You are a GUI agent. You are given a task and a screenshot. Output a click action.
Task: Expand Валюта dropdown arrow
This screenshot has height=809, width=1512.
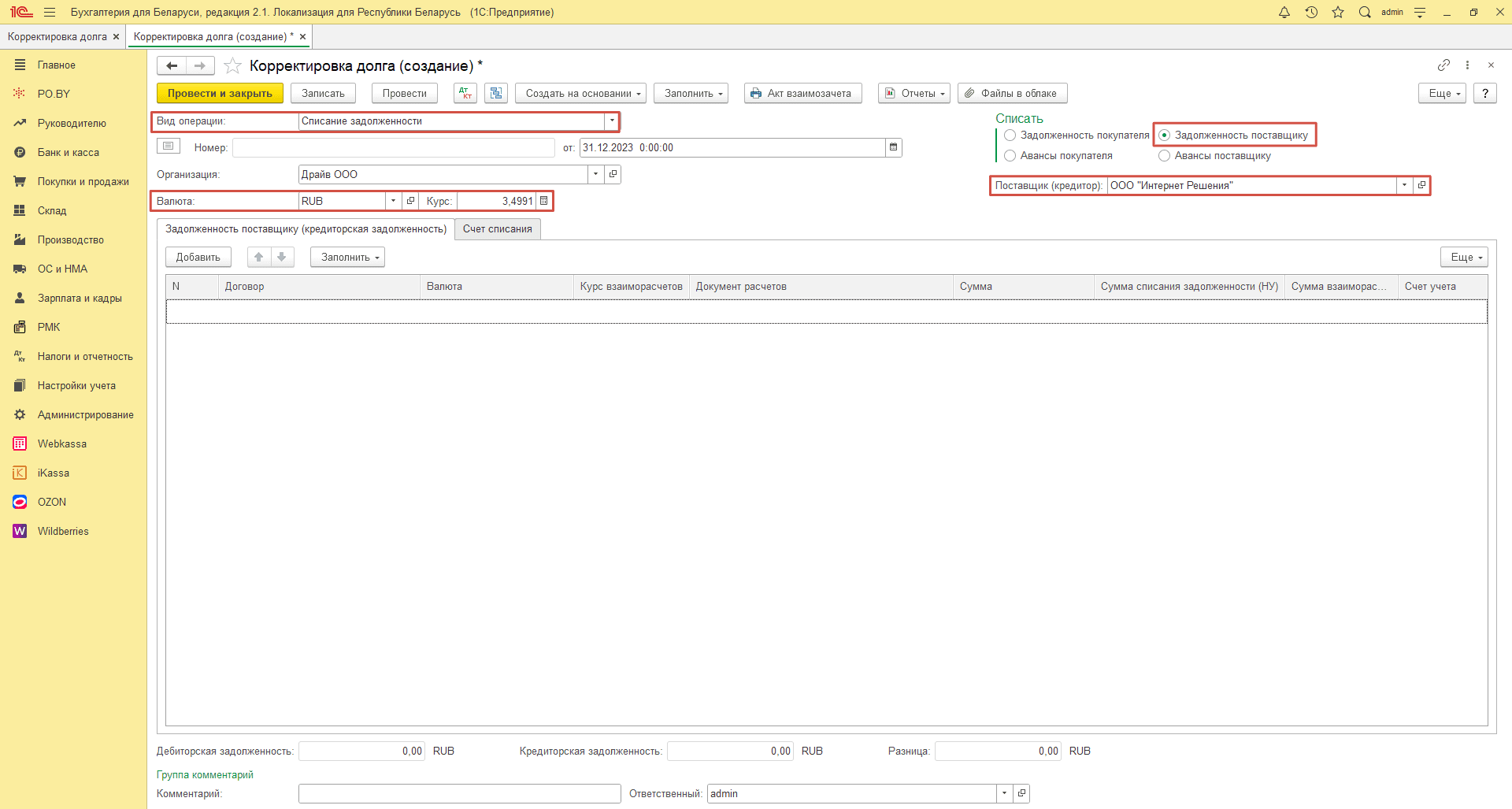(393, 201)
